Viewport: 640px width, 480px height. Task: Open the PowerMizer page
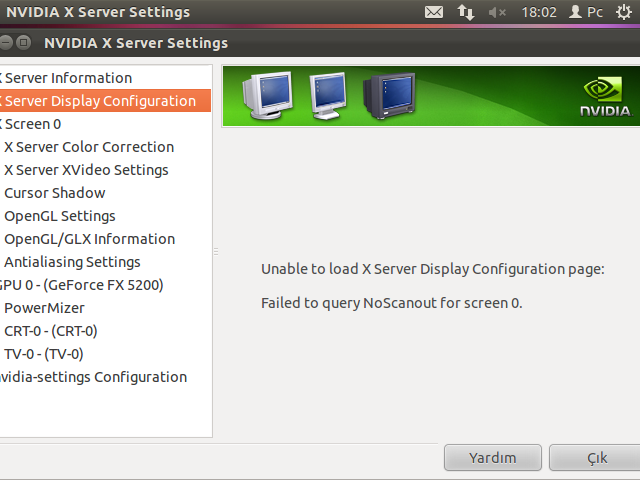pyautogui.click(x=44, y=308)
